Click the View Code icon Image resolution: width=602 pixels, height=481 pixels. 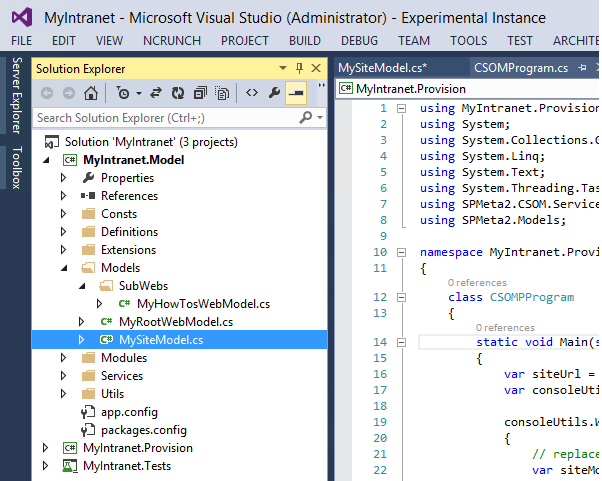(x=252, y=93)
